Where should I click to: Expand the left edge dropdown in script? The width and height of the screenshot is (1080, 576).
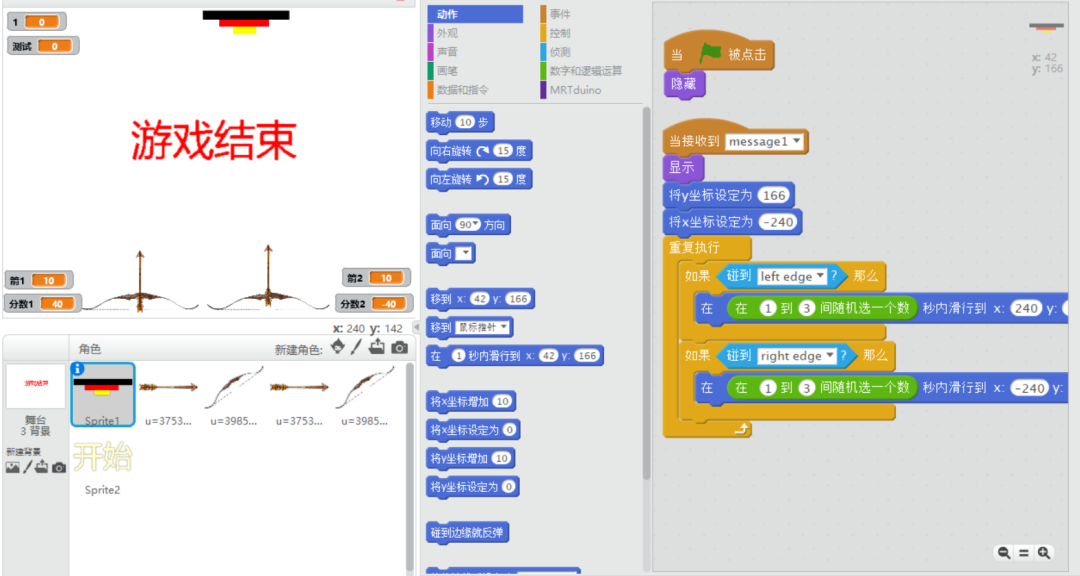click(820, 276)
